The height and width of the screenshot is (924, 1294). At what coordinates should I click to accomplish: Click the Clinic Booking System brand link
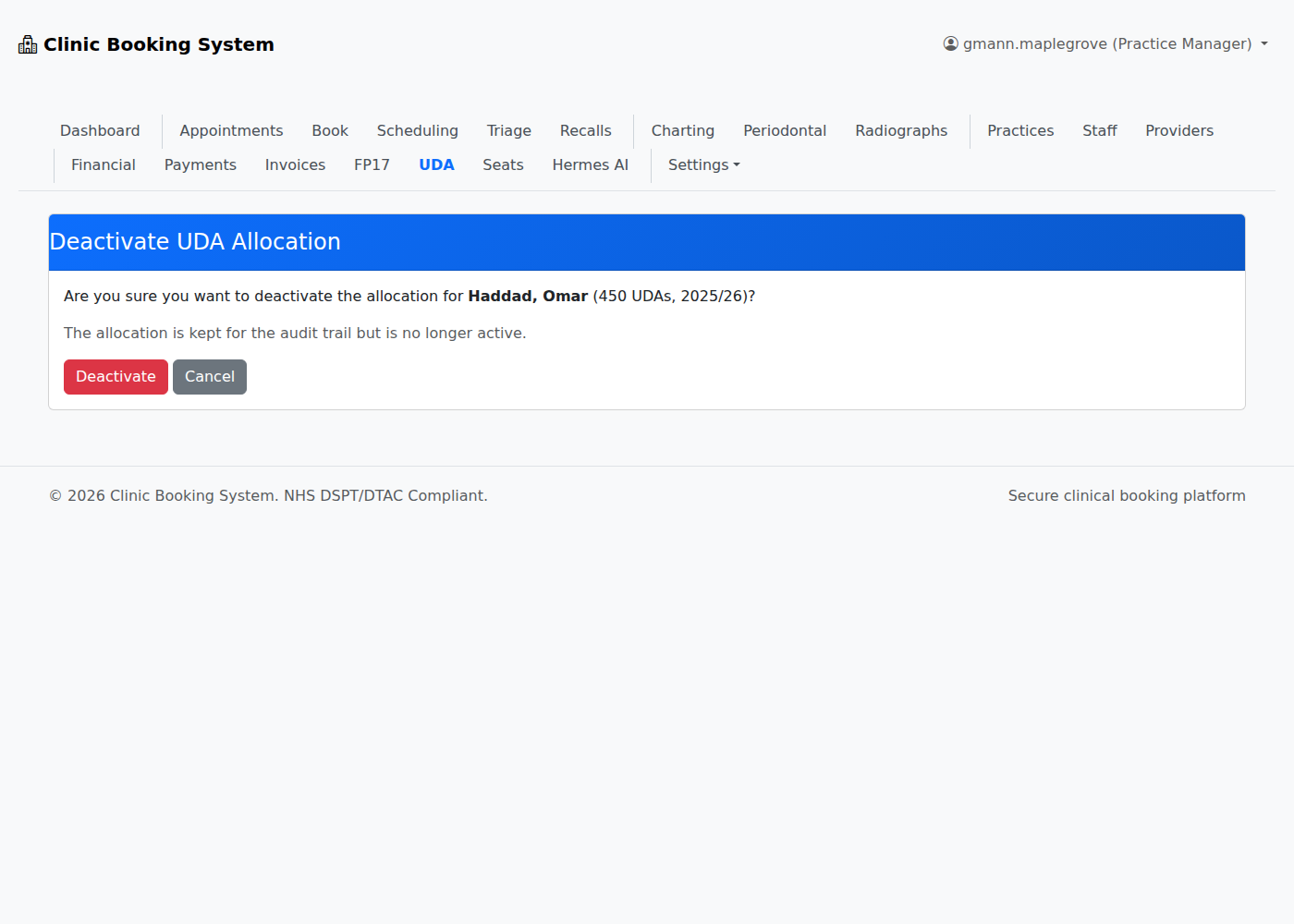146,44
